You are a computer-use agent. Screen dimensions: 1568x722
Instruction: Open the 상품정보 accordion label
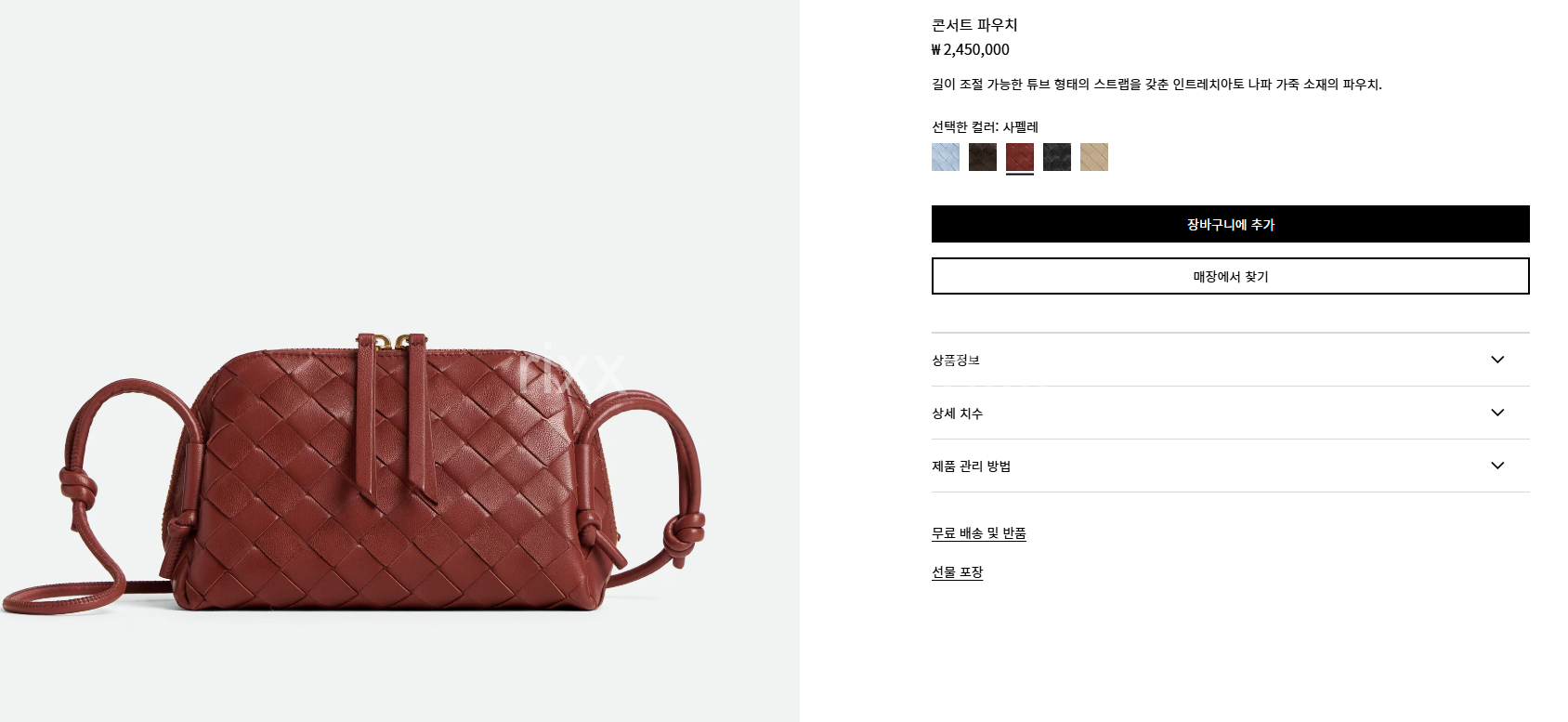956,360
